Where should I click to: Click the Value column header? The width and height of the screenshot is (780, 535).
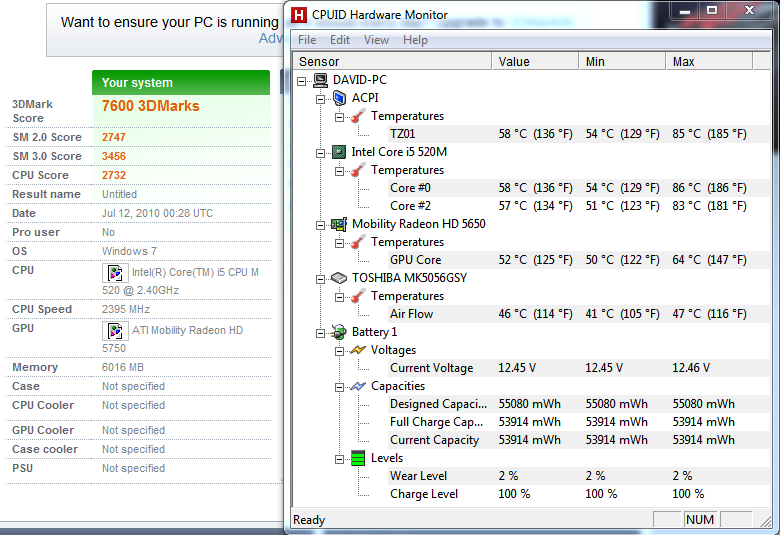(x=535, y=61)
